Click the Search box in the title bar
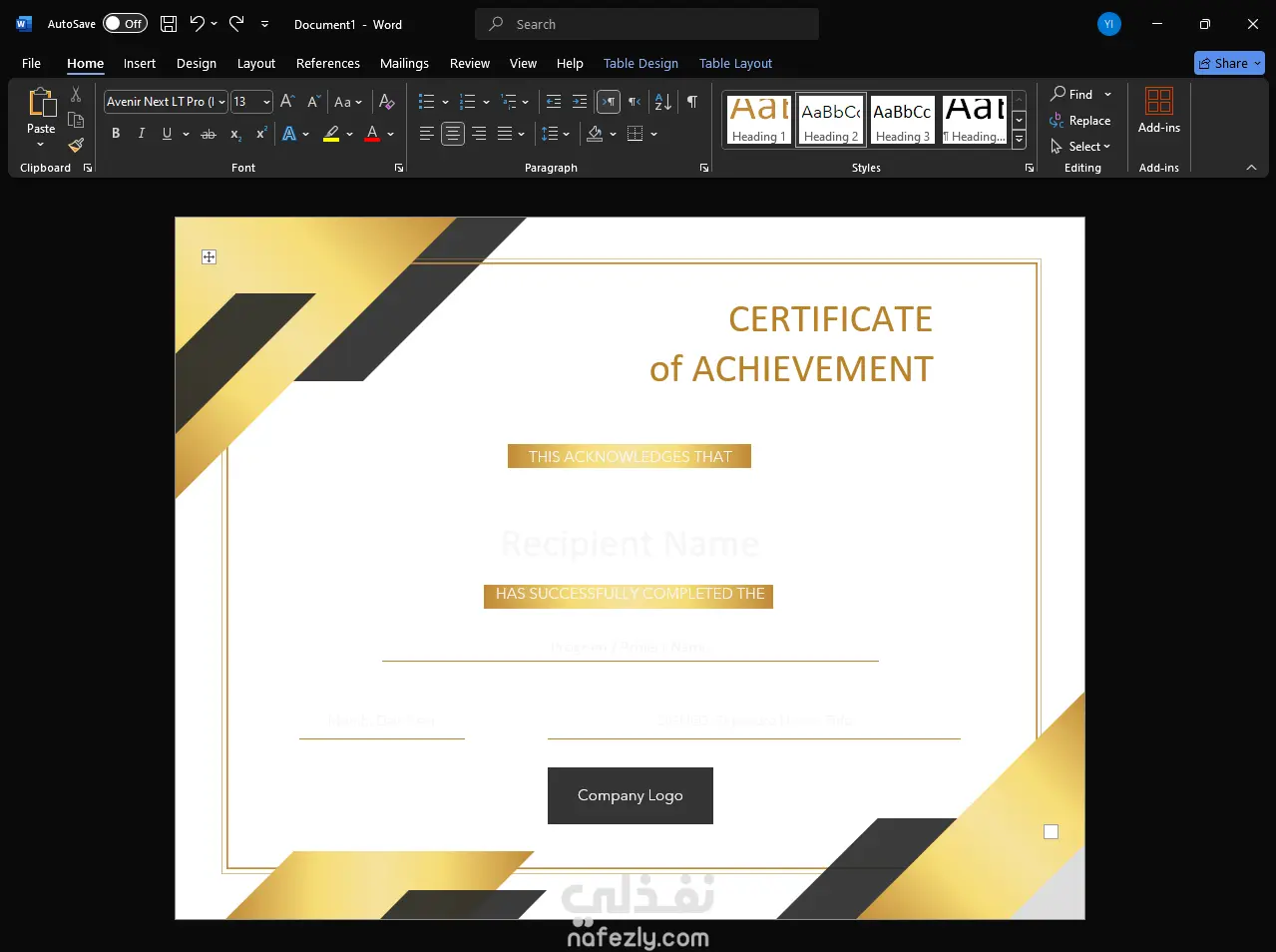 point(646,24)
